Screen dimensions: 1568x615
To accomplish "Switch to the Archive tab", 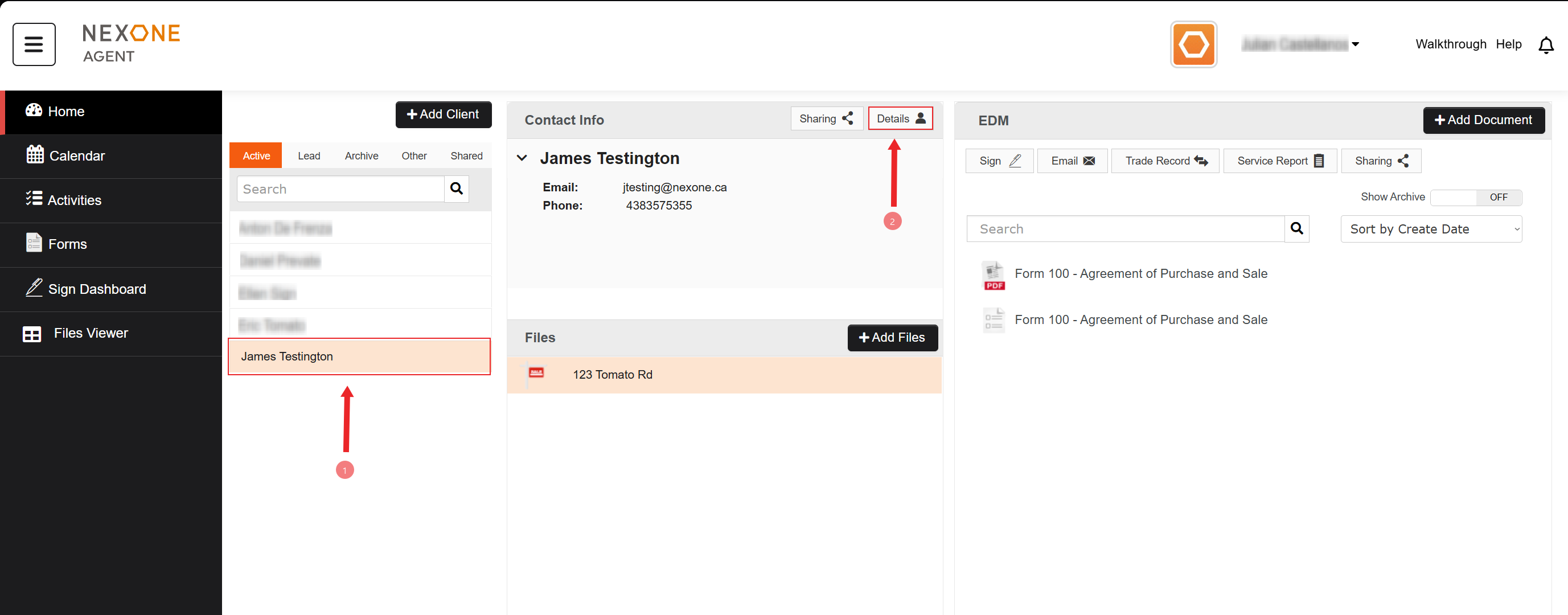I will click(x=361, y=156).
